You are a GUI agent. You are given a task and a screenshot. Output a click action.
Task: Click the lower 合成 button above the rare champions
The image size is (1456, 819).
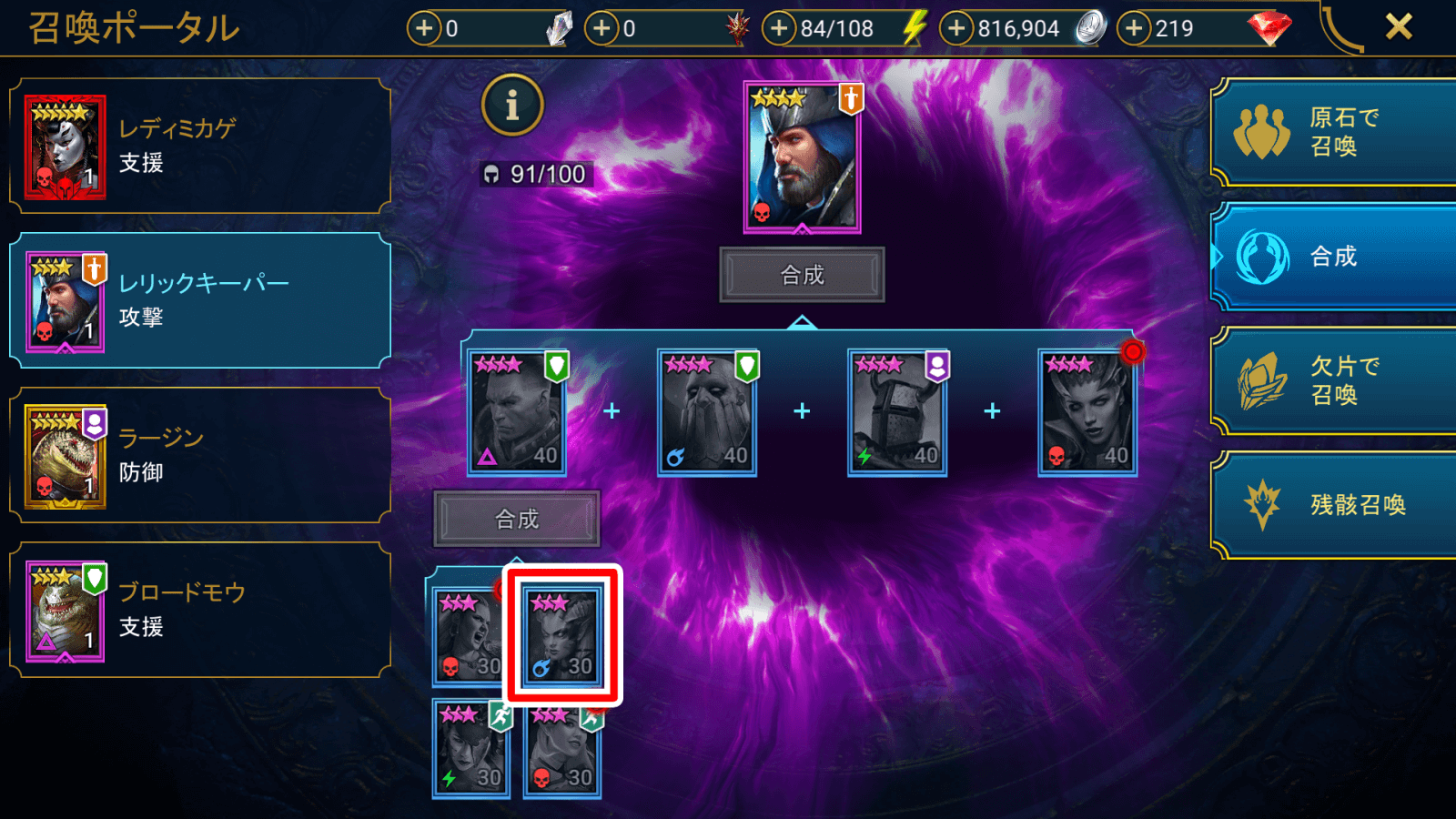517,519
